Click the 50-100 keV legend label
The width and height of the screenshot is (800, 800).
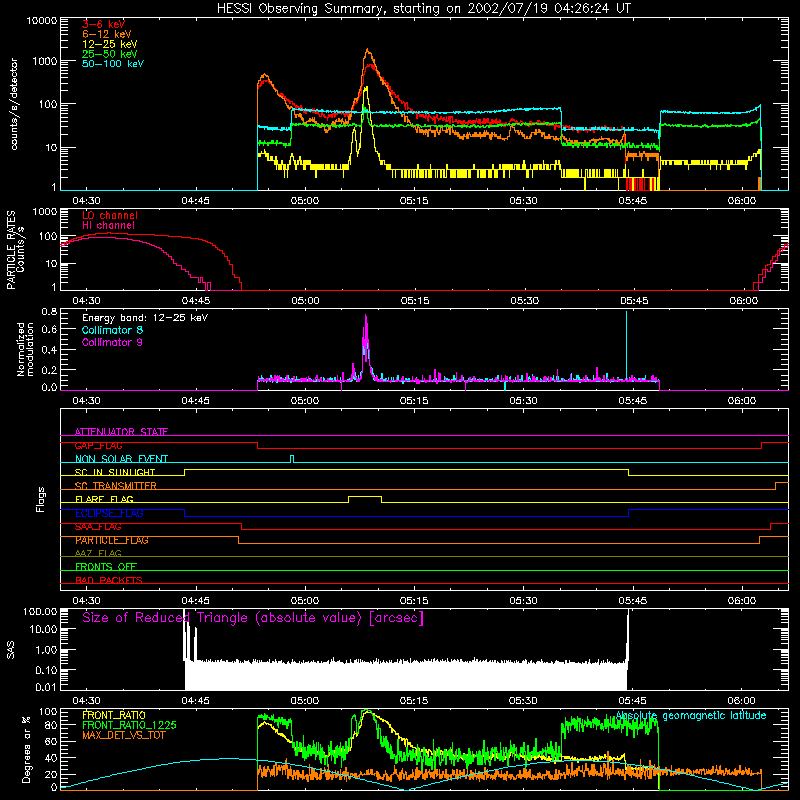tap(113, 64)
